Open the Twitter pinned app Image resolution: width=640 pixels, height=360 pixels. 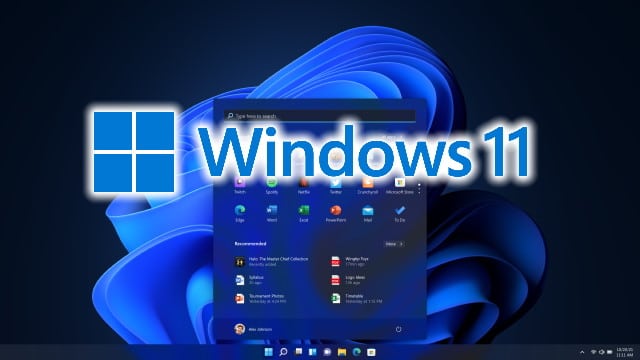pos(336,186)
